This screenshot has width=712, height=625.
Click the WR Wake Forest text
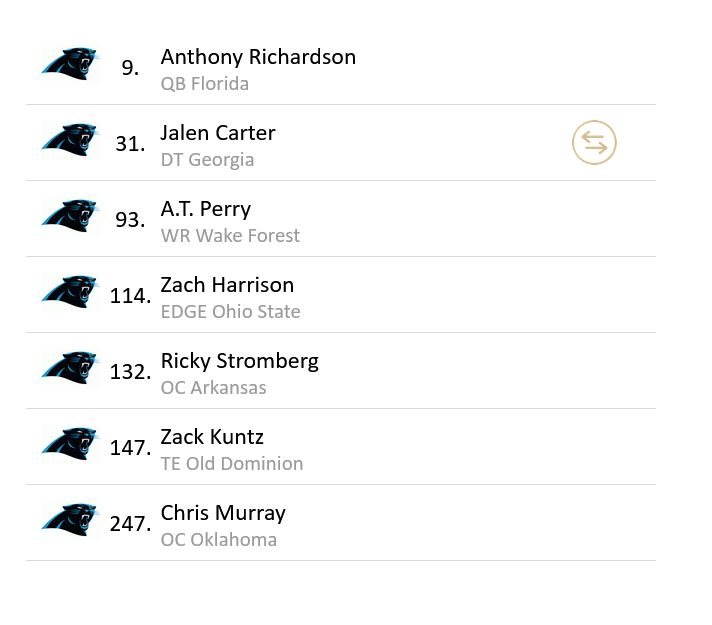(230, 236)
